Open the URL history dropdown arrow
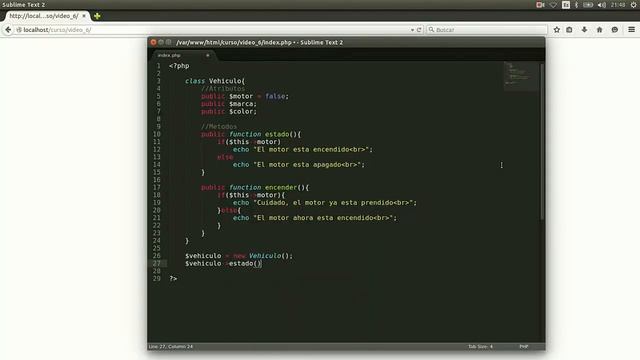Viewport: 640px width, 360px height. tap(412, 30)
